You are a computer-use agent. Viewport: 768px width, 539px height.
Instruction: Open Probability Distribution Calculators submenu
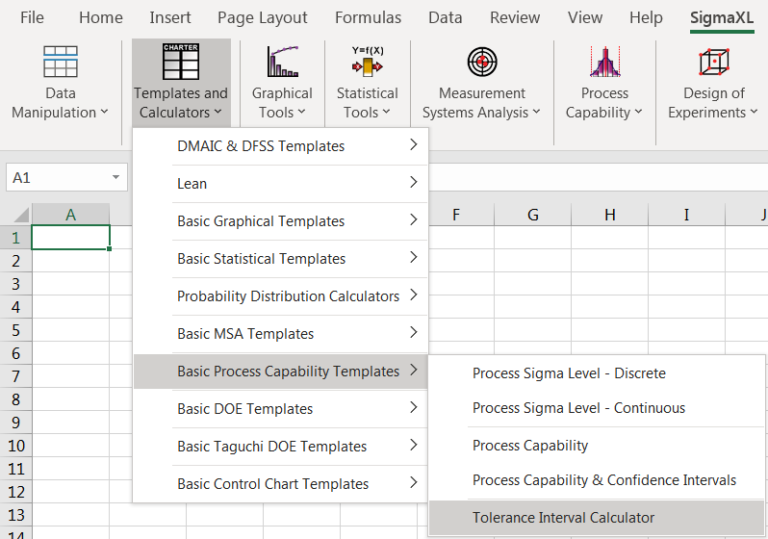[288, 296]
